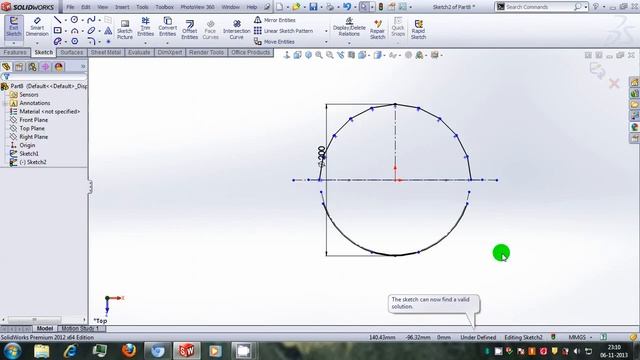Select the Spline sketch tool
The height and width of the screenshot is (360, 640).
point(91,20)
